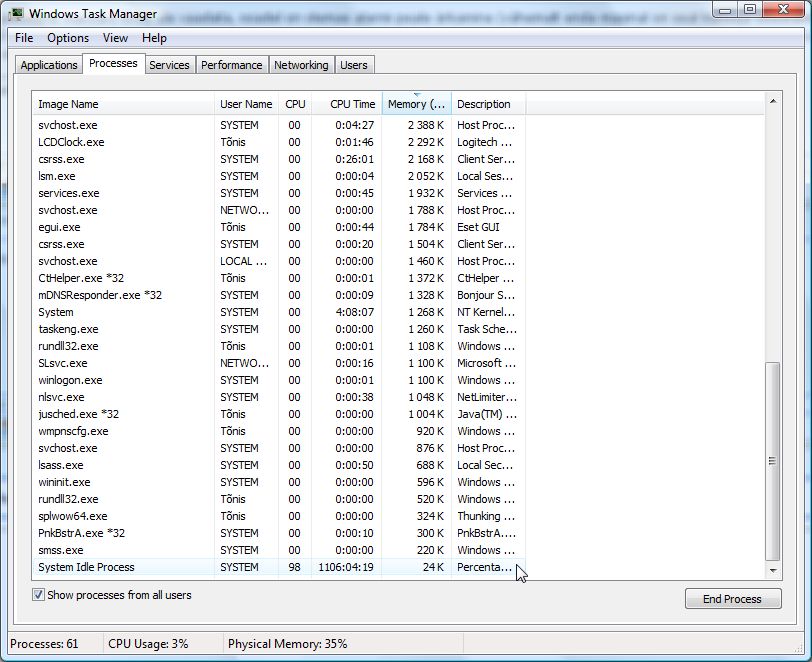Open the Networking tab

tap(301, 65)
